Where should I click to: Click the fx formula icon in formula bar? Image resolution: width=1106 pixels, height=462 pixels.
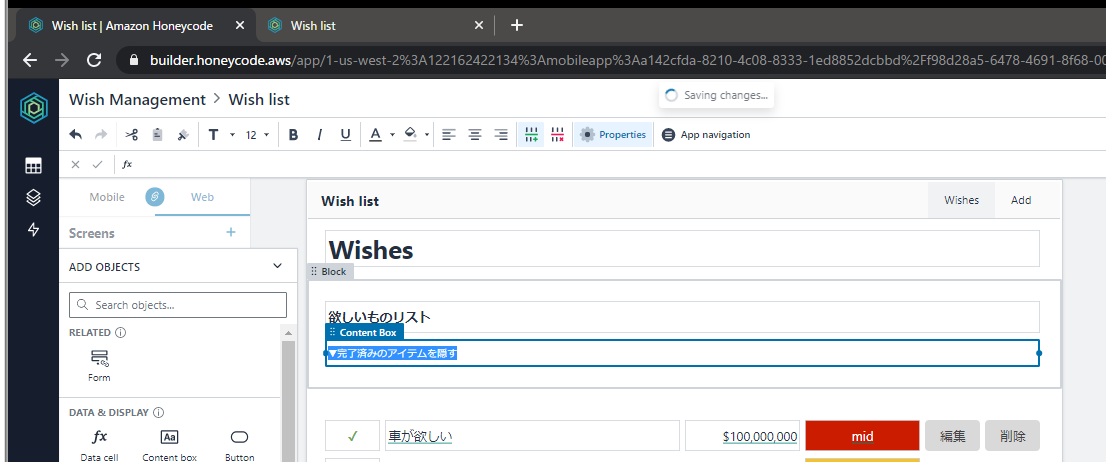pyautogui.click(x=127, y=164)
